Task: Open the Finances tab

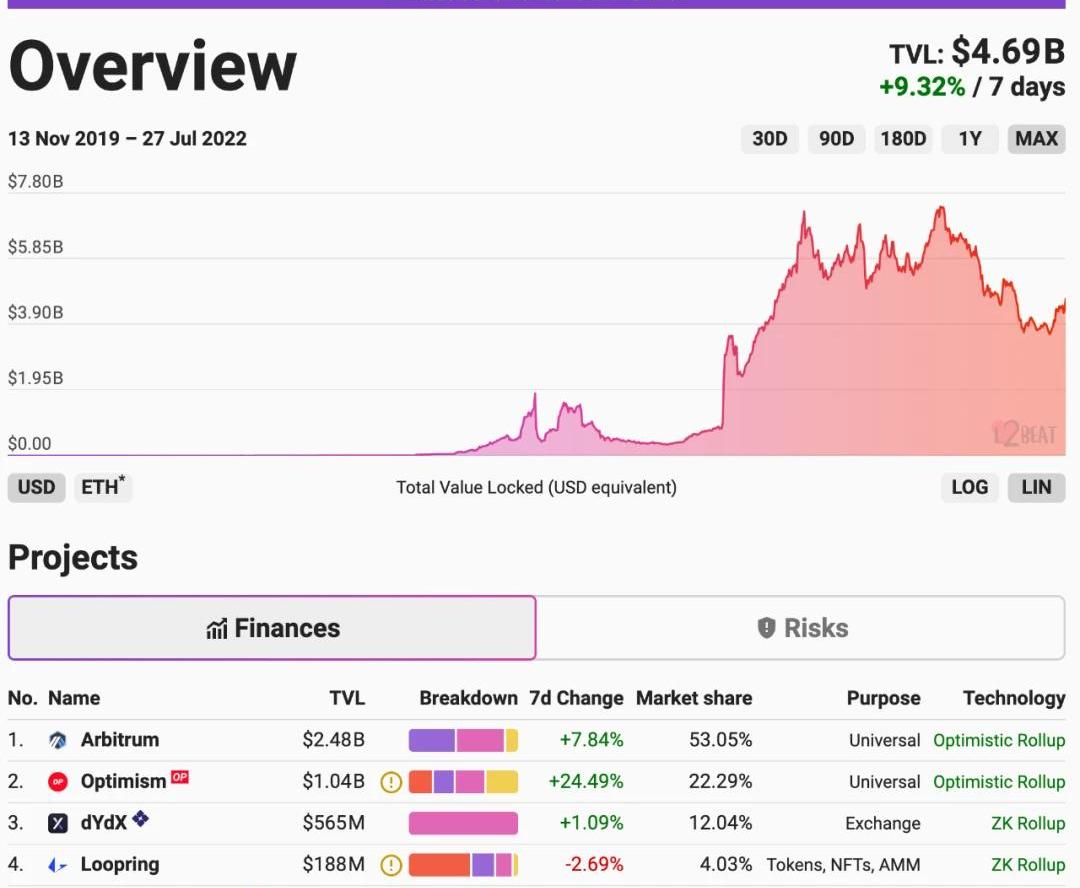Action: (x=272, y=628)
